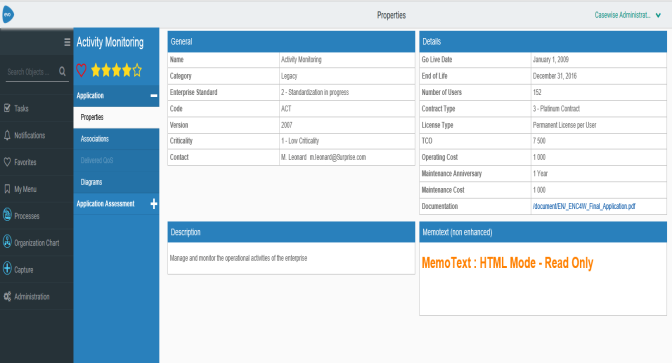Open Processes in the sidebar
The width and height of the screenshot is (672, 363).
(36, 216)
